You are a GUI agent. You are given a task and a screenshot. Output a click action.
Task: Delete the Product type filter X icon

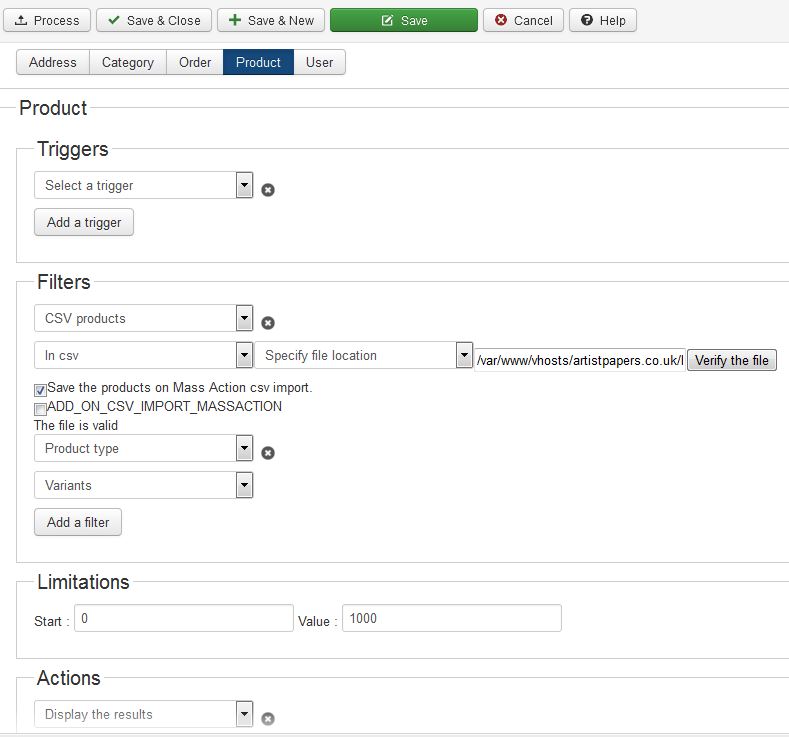pyautogui.click(x=268, y=453)
